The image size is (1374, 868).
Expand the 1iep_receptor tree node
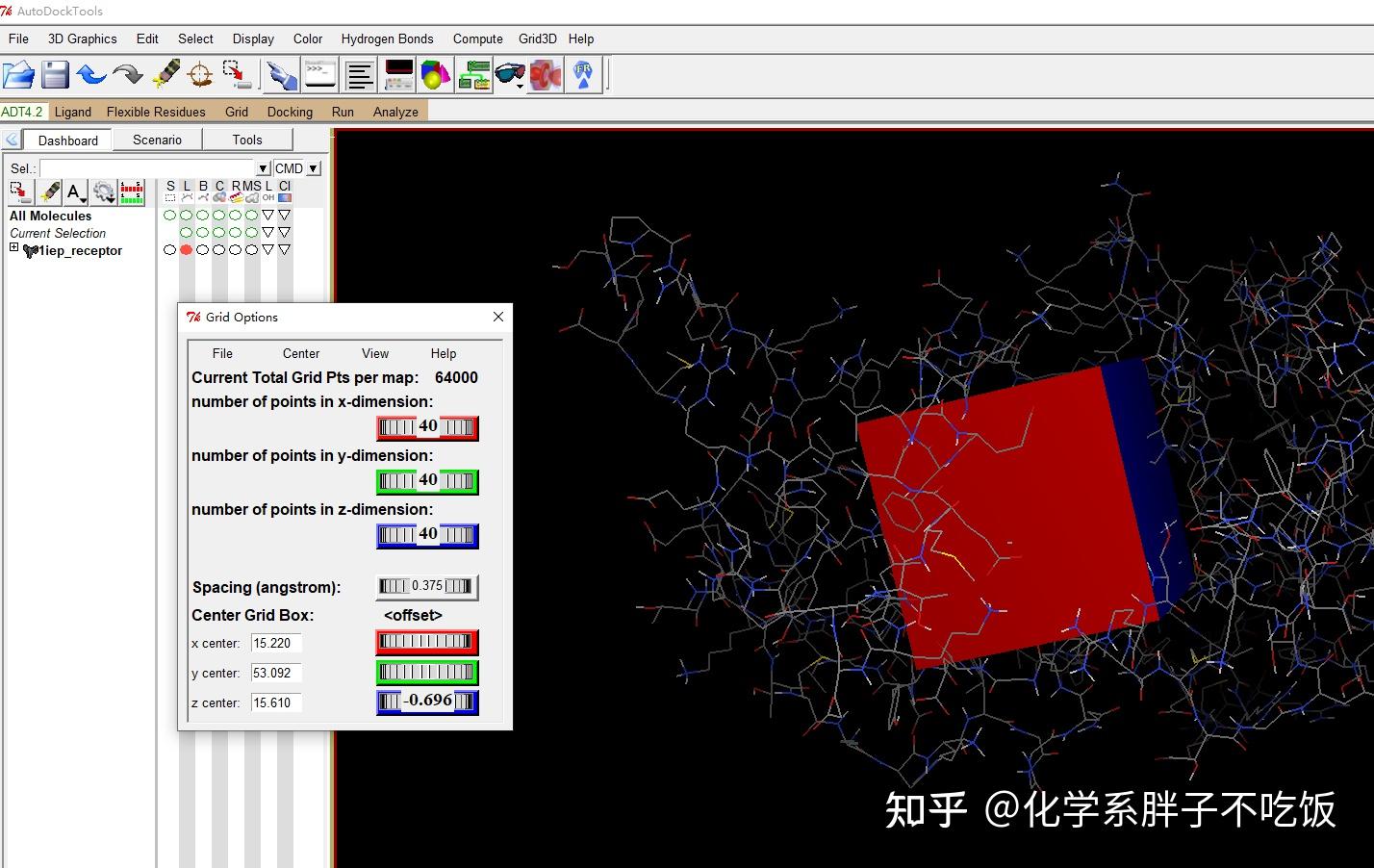pos(13,247)
